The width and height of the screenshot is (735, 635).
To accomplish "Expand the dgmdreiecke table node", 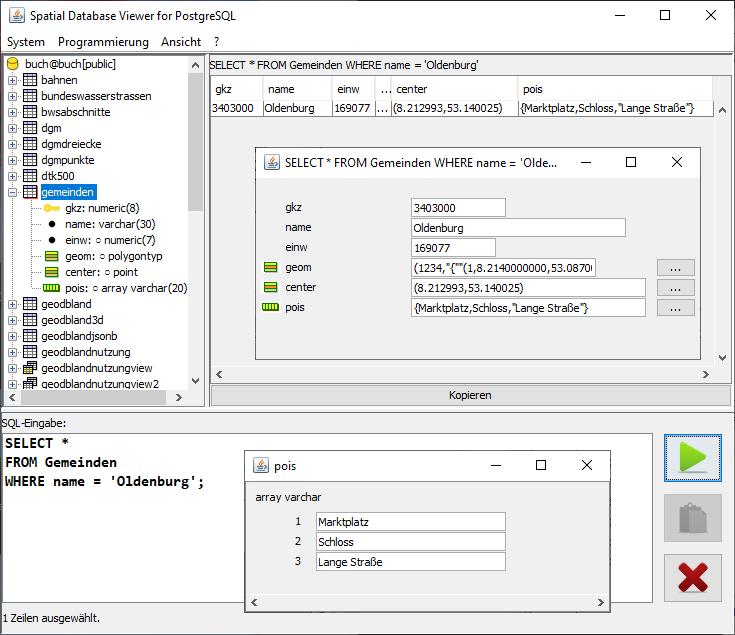I will [13, 144].
